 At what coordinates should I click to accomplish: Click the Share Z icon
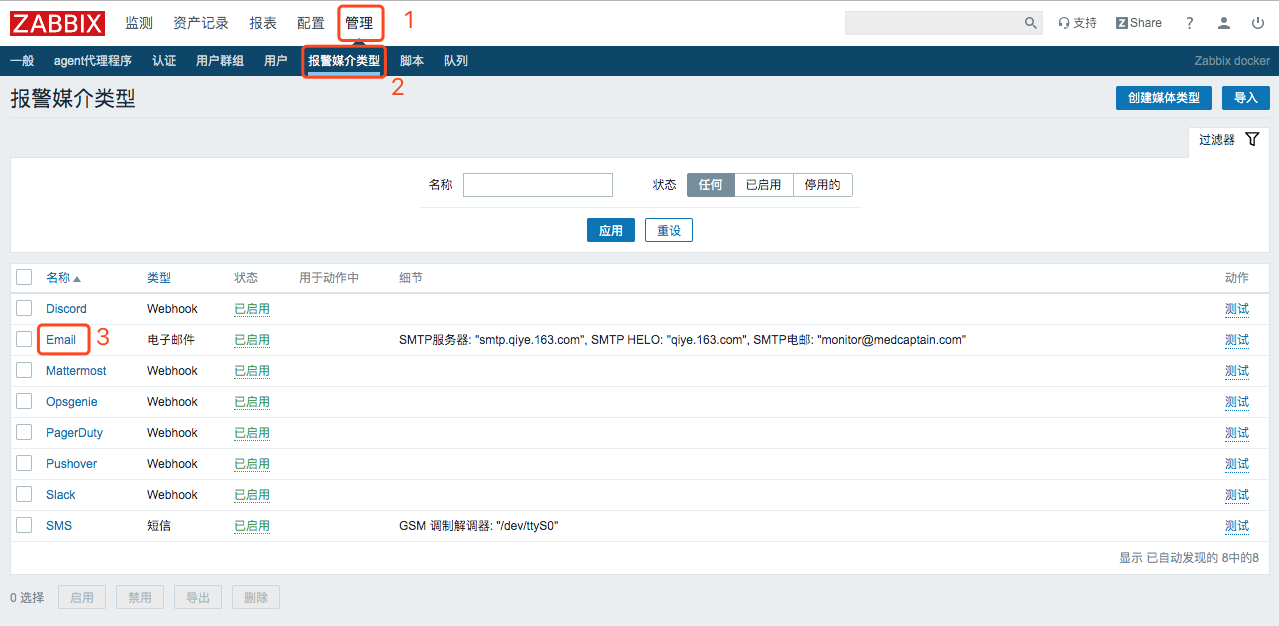(x=1122, y=23)
